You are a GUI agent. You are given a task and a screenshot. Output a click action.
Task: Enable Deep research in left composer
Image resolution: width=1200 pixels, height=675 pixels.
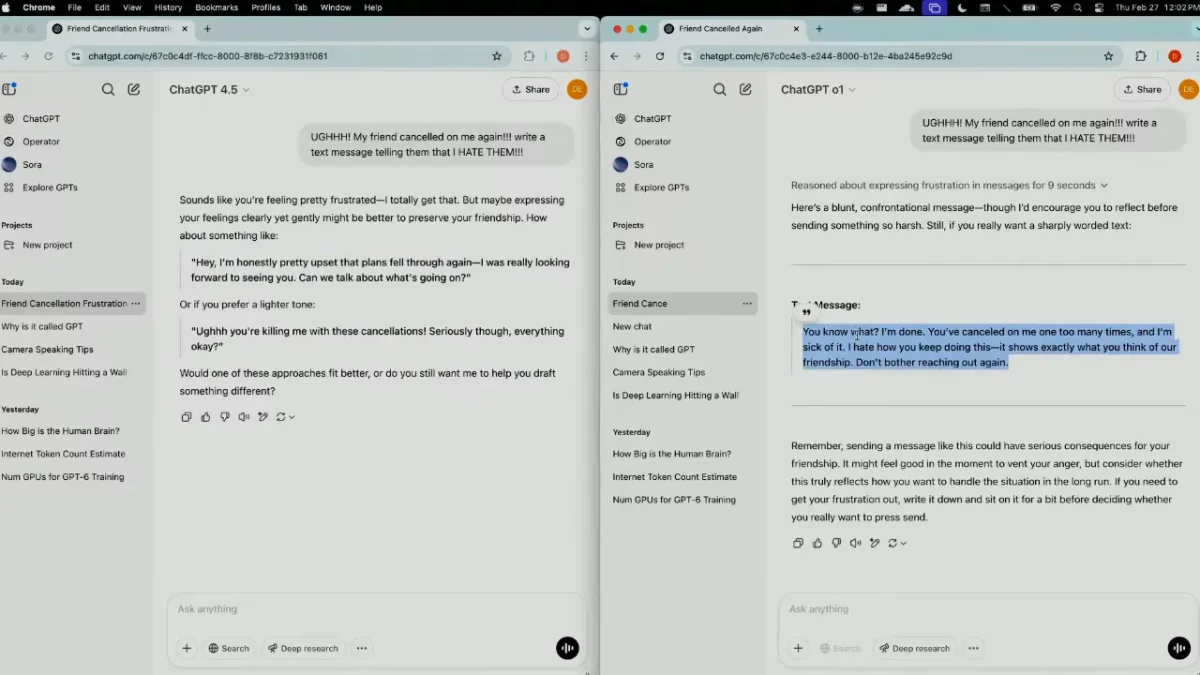coord(303,648)
